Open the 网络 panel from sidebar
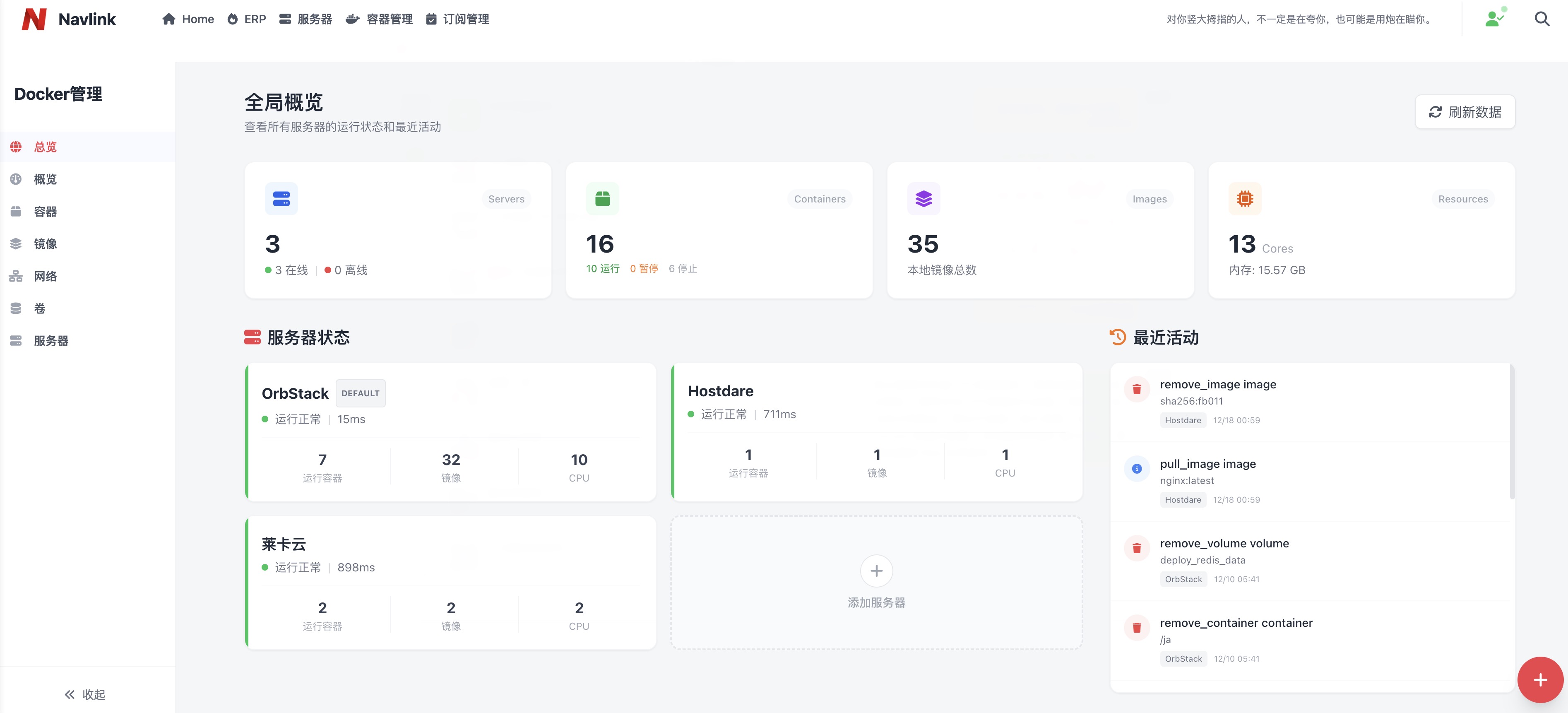This screenshot has height=713, width=1568. 45,276
